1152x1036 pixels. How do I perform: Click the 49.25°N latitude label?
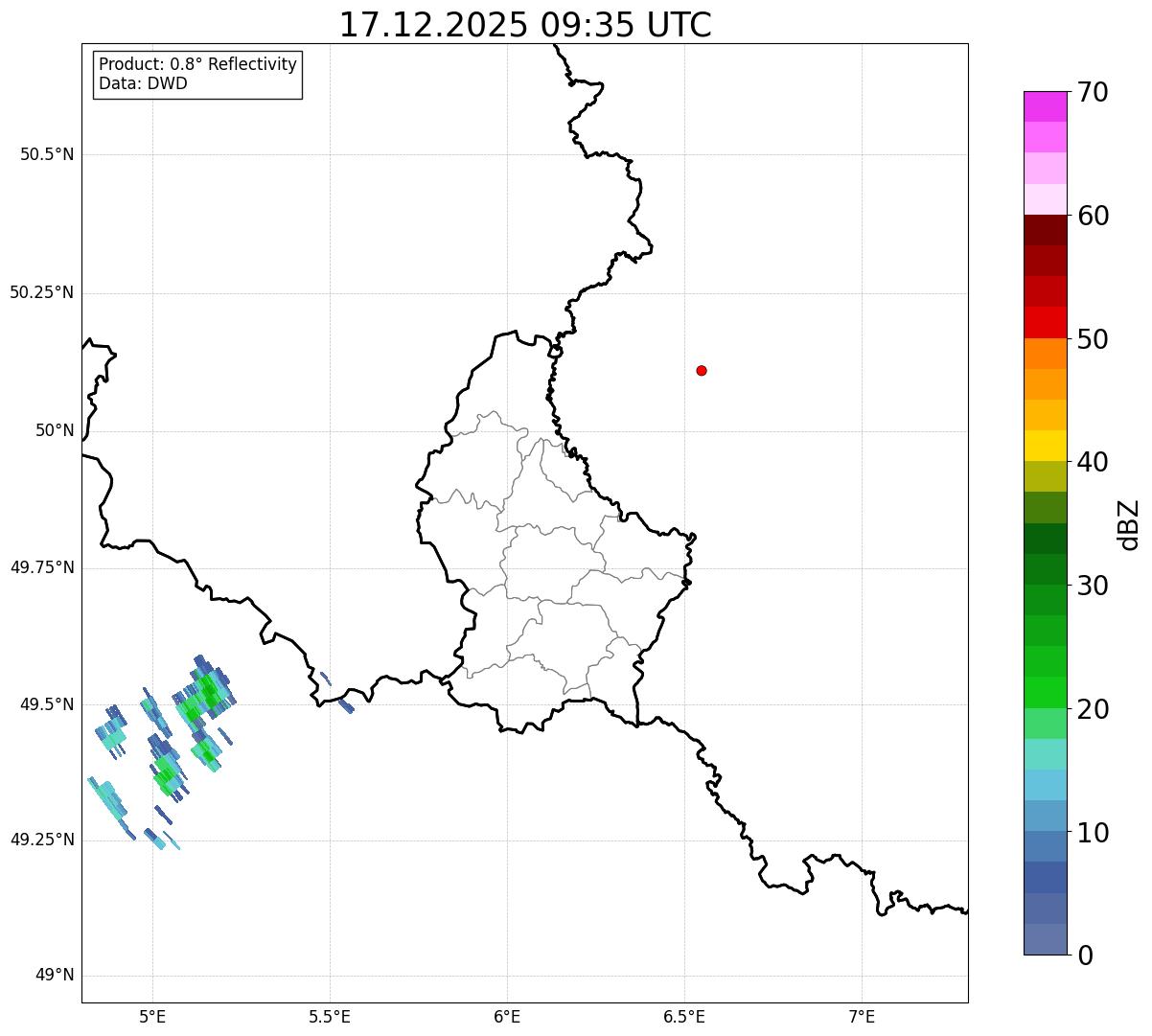coord(41,840)
